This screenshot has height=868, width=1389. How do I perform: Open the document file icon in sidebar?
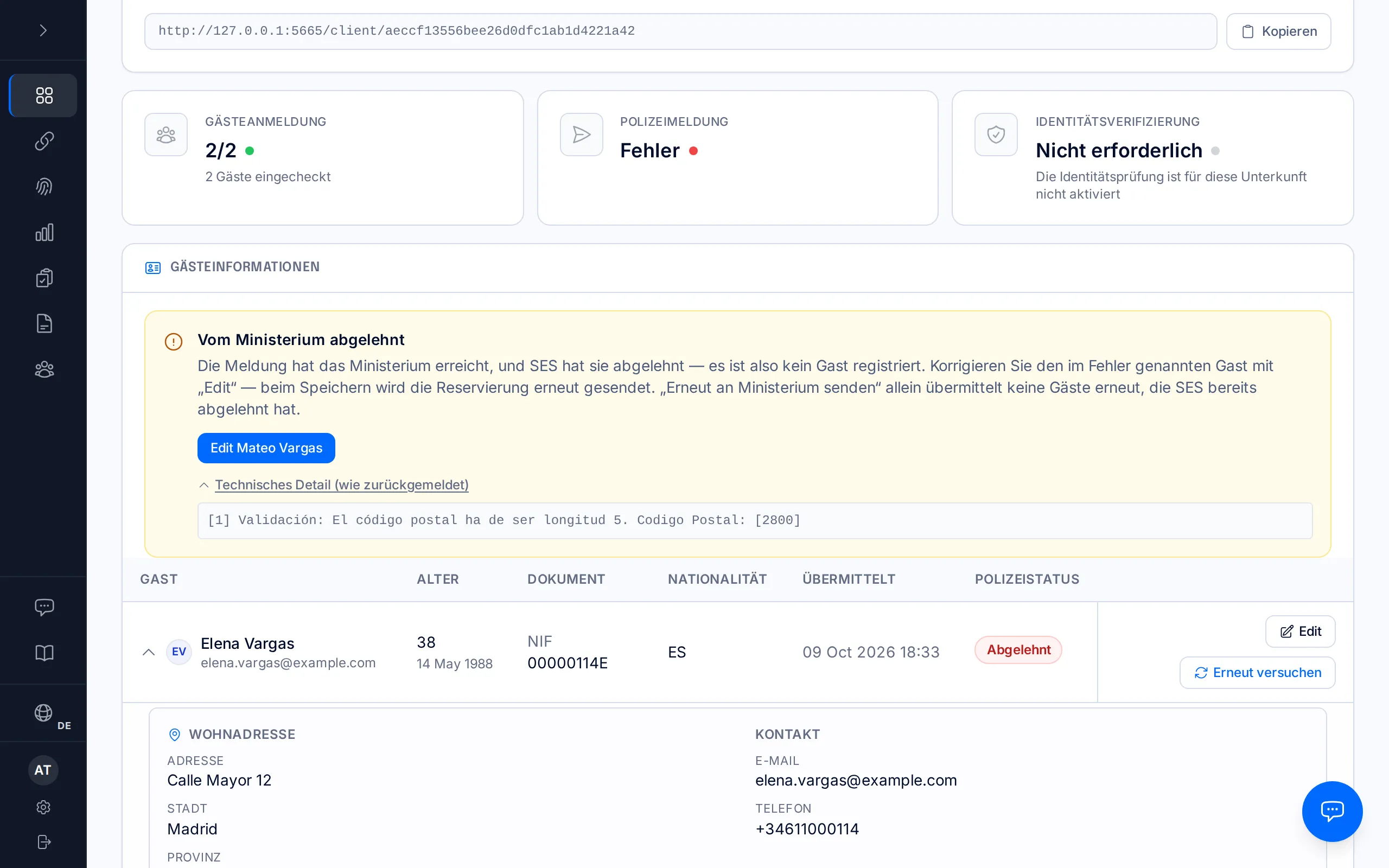(x=43, y=324)
